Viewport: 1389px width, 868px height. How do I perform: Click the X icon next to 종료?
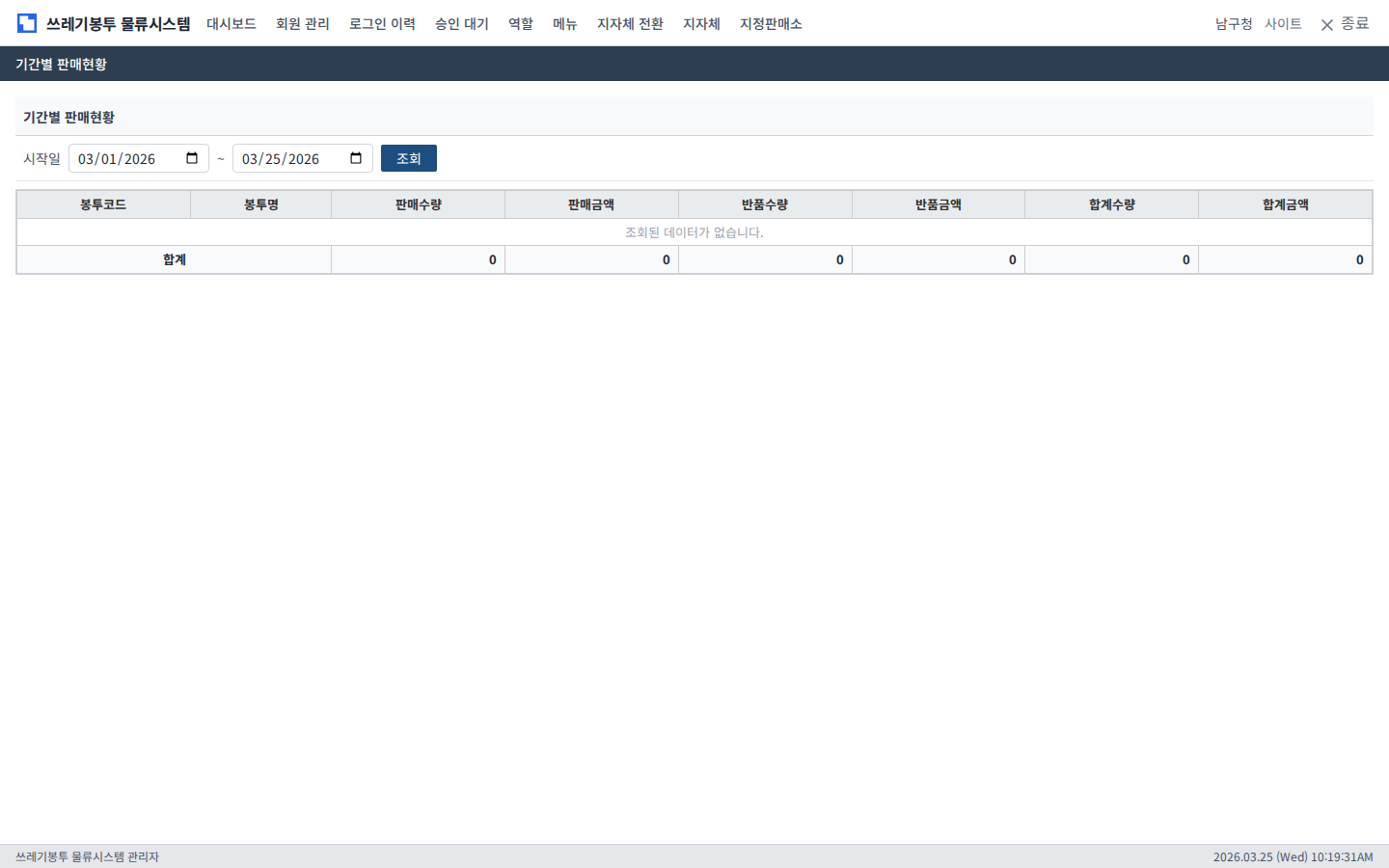coord(1327,24)
